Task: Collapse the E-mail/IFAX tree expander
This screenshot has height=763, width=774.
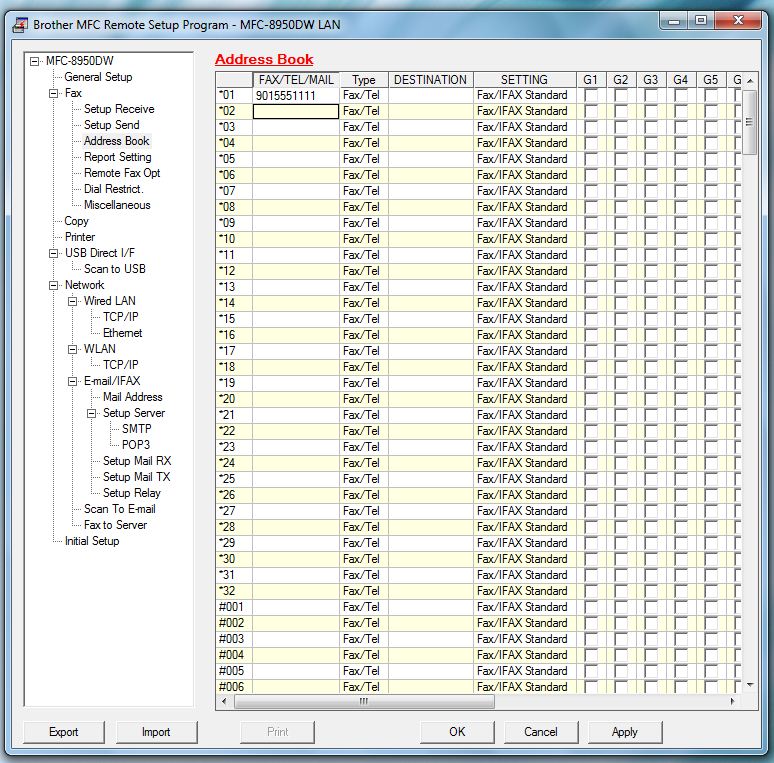Action: coord(73,381)
